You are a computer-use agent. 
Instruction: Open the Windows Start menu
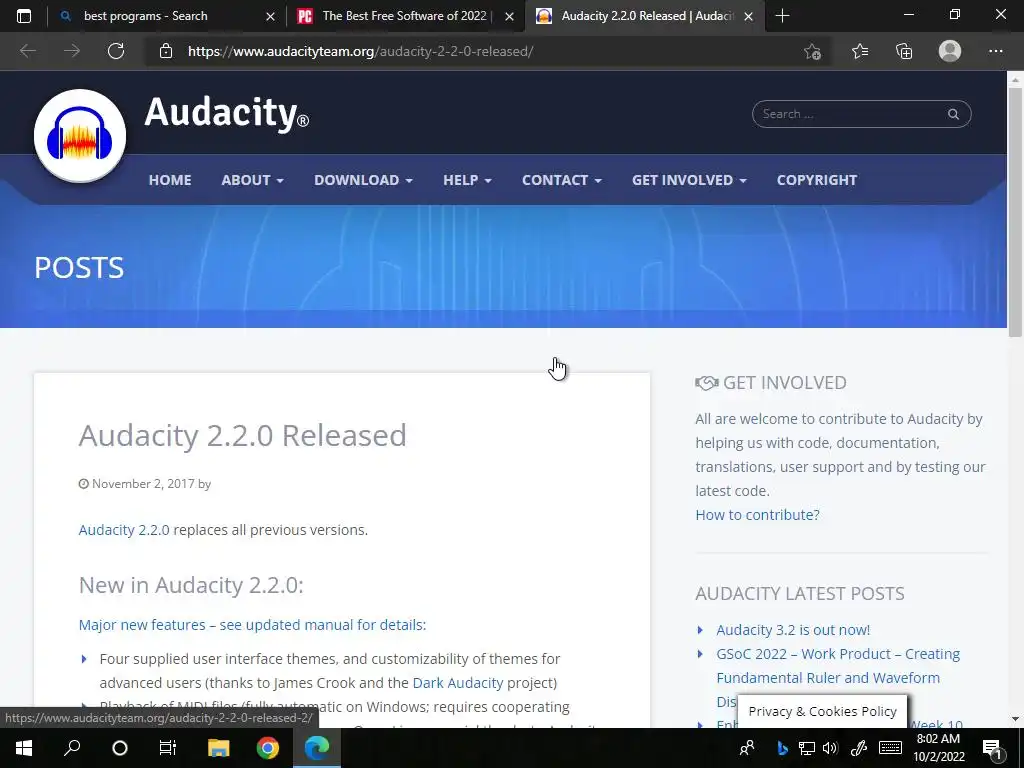pos(24,748)
